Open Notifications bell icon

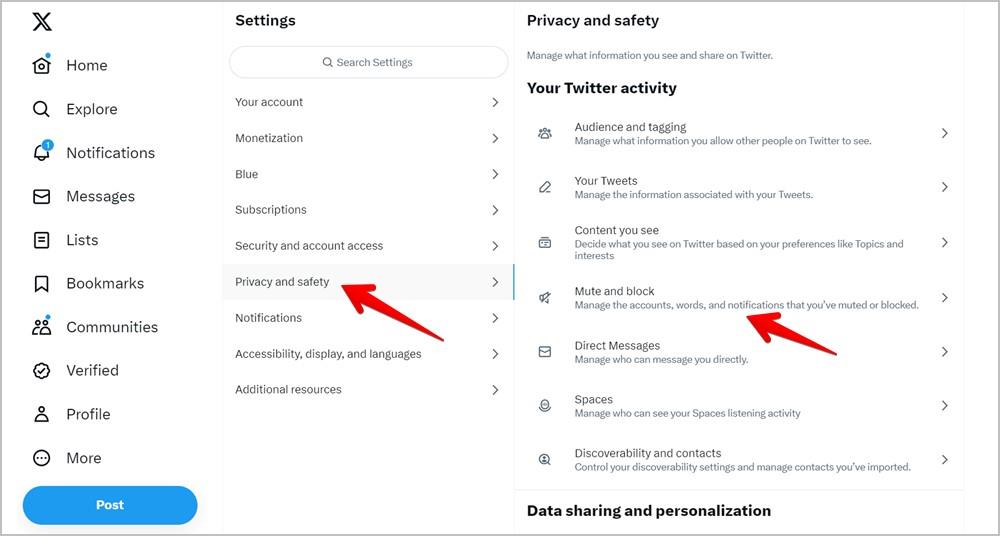(41, 153)
